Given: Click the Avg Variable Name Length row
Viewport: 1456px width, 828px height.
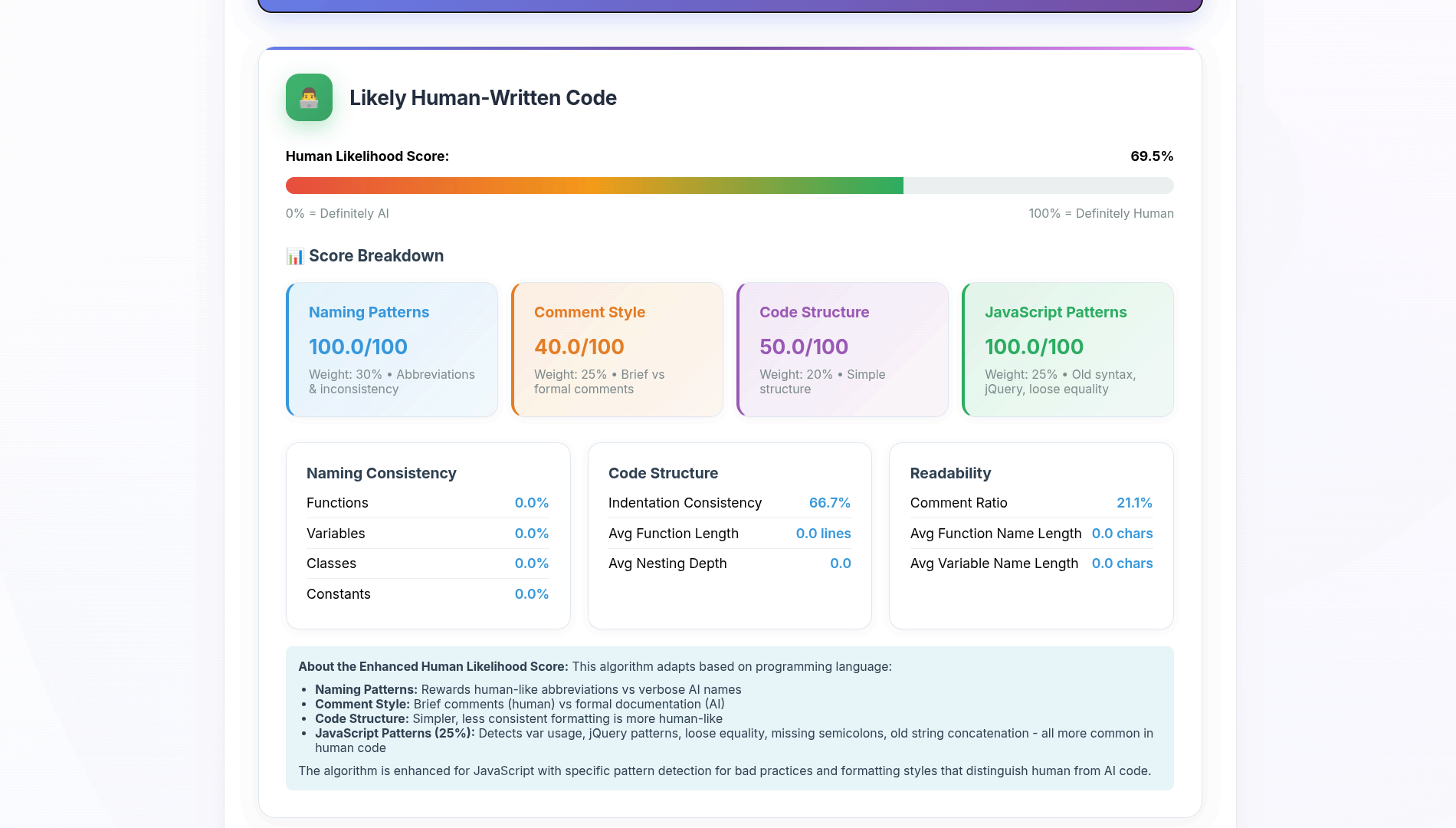Looking at the screenshot, I should pos(1031,563).
